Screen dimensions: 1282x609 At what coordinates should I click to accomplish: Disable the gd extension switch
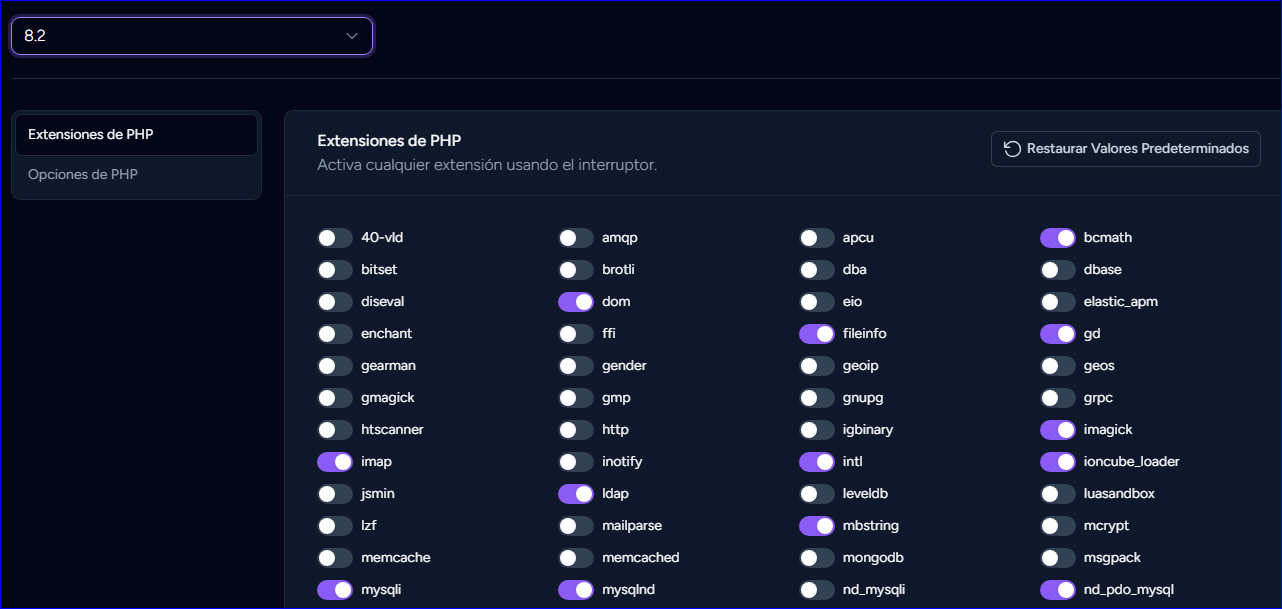tap(1057, 334)
